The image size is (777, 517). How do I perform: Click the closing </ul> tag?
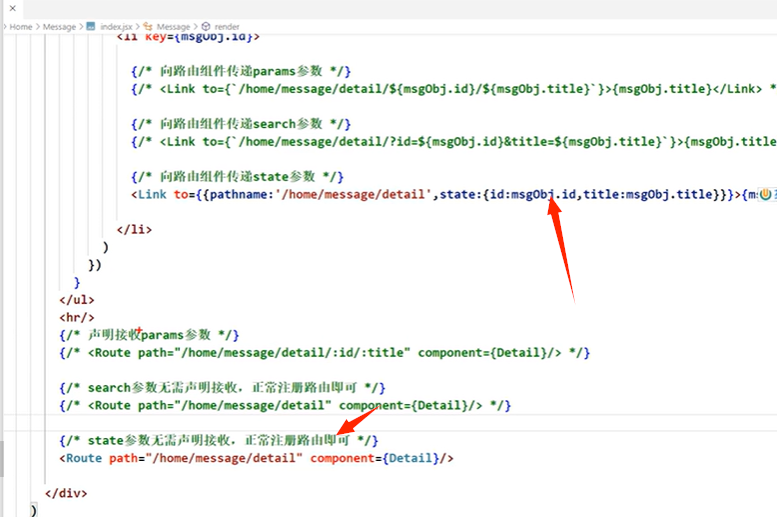point(77,300)
